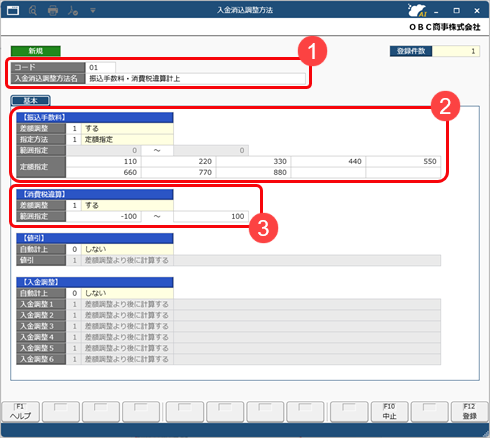Viewport: 490px width, 438px height.
Task: Select the 基本 tab
Action: coord(30,100)
